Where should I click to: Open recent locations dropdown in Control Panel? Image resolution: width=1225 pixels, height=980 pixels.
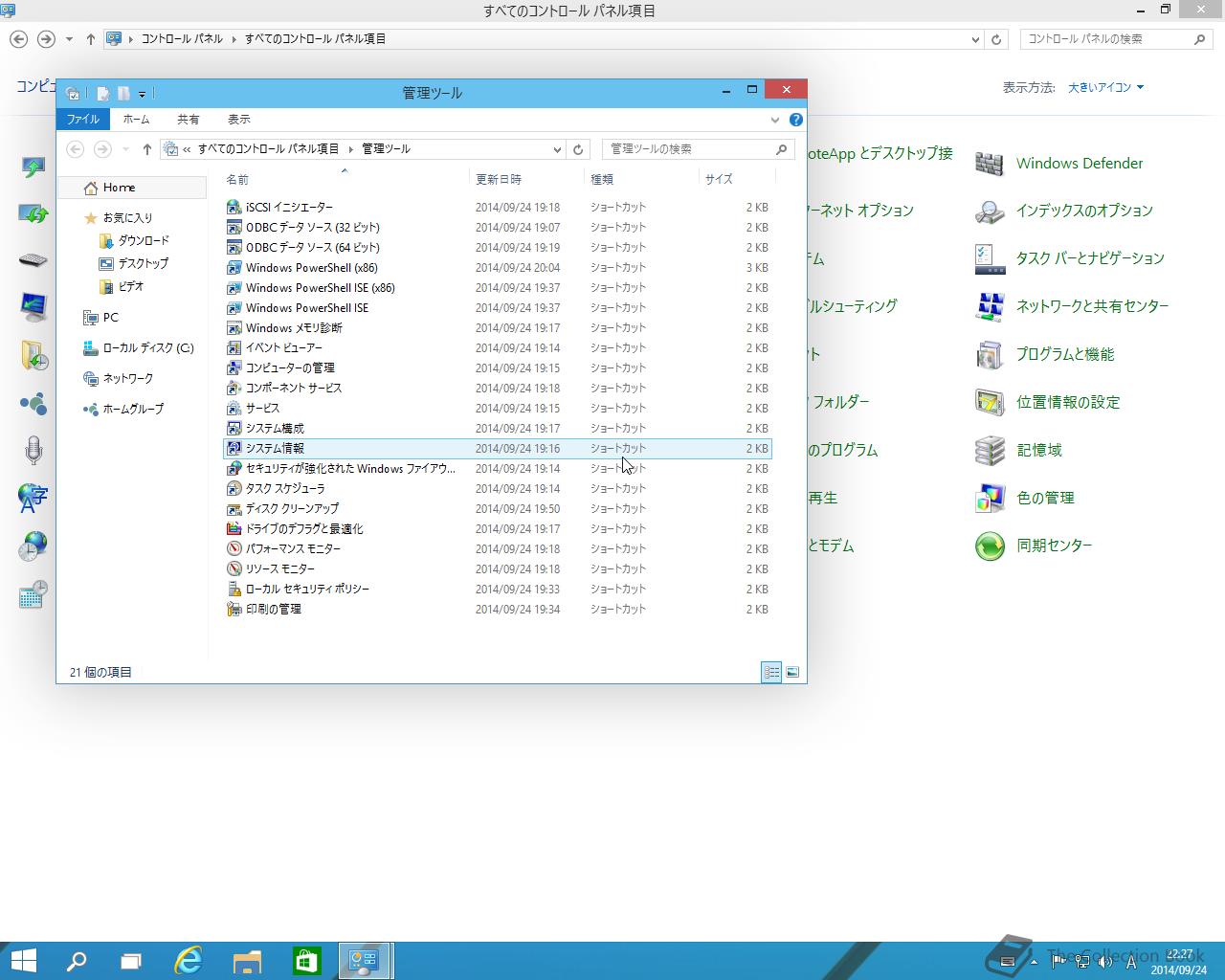pos(69,39)
